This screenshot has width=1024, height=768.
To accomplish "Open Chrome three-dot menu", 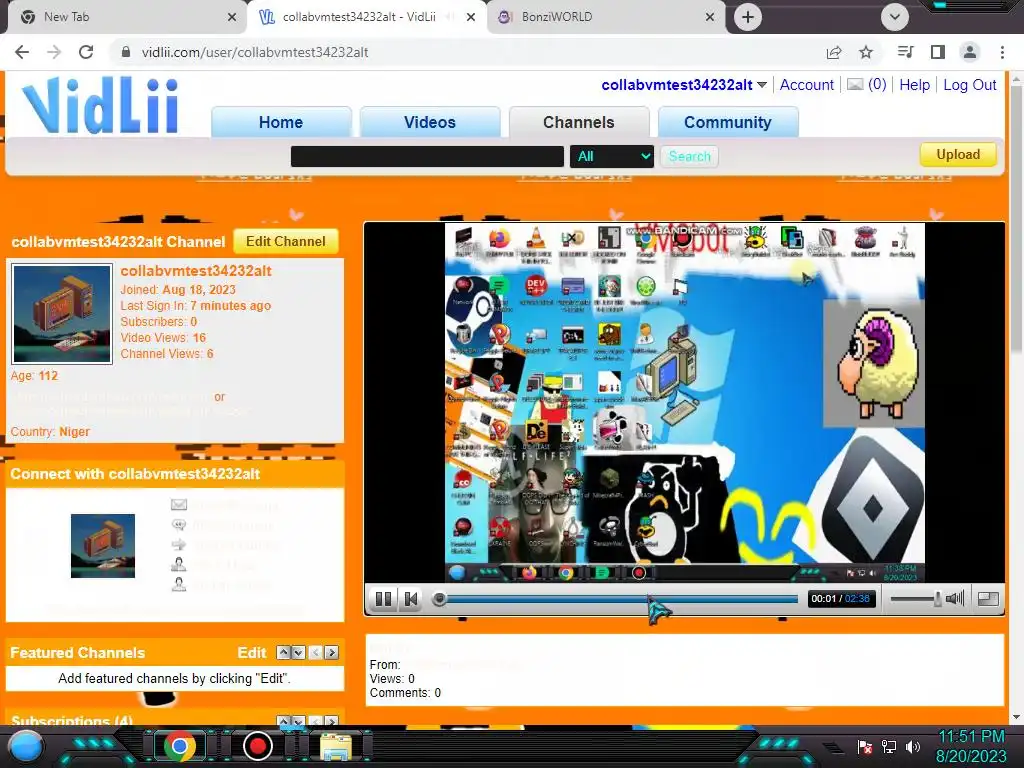I will click(1002, 52).
